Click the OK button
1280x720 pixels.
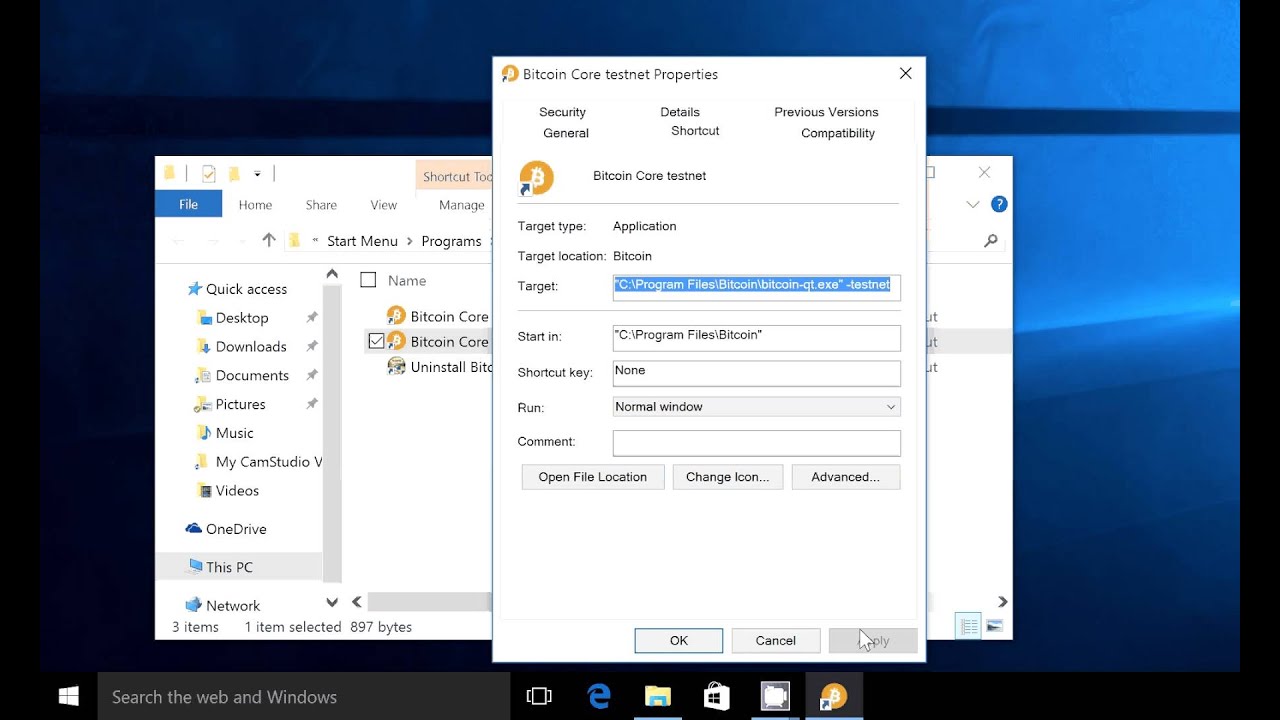(x=679, y=641)
